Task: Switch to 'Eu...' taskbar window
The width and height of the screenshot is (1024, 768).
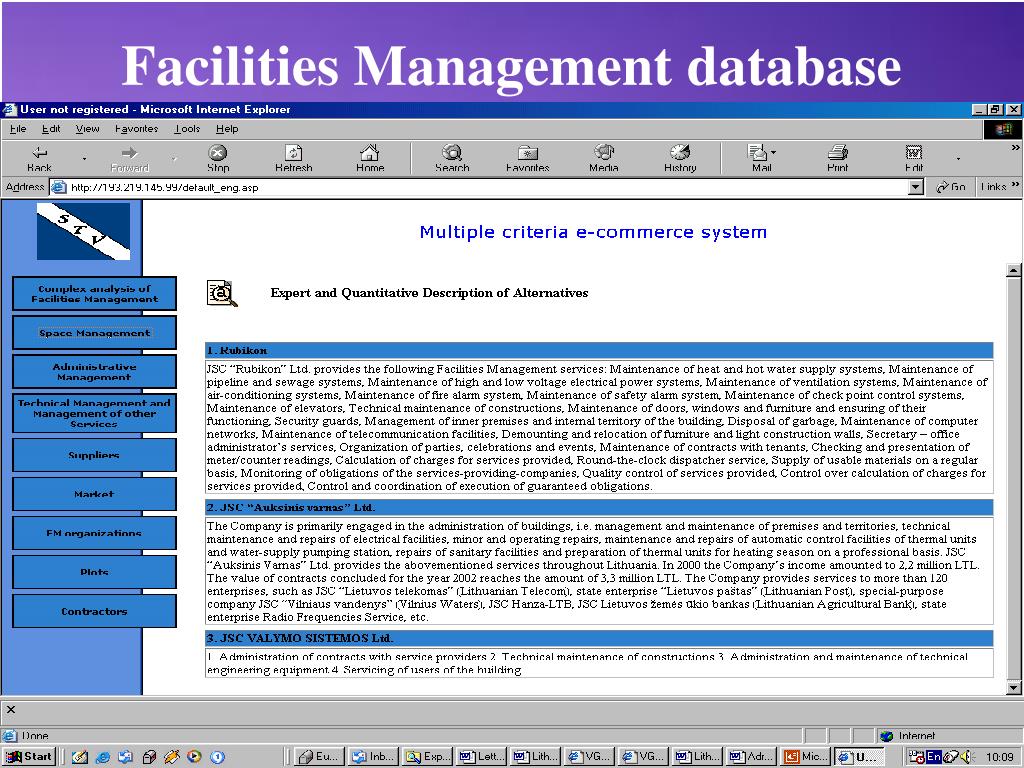Action: point(319,756)
